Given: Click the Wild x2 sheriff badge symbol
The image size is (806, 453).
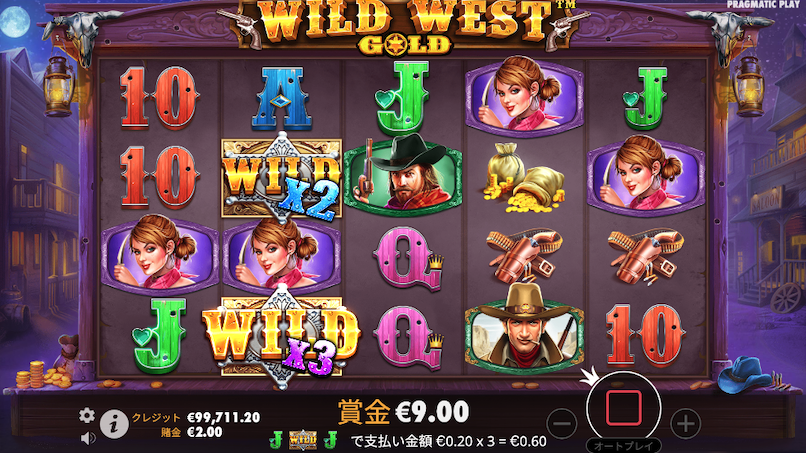Looking at the screenshot, I should tap(281, 178).
